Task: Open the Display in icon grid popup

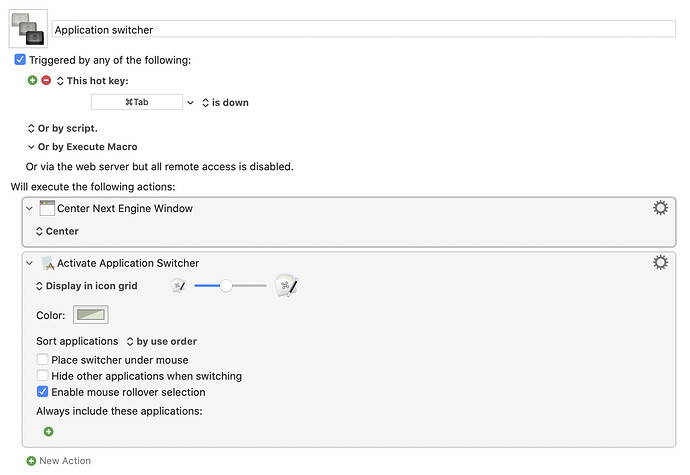Action: tap(86, 286)
